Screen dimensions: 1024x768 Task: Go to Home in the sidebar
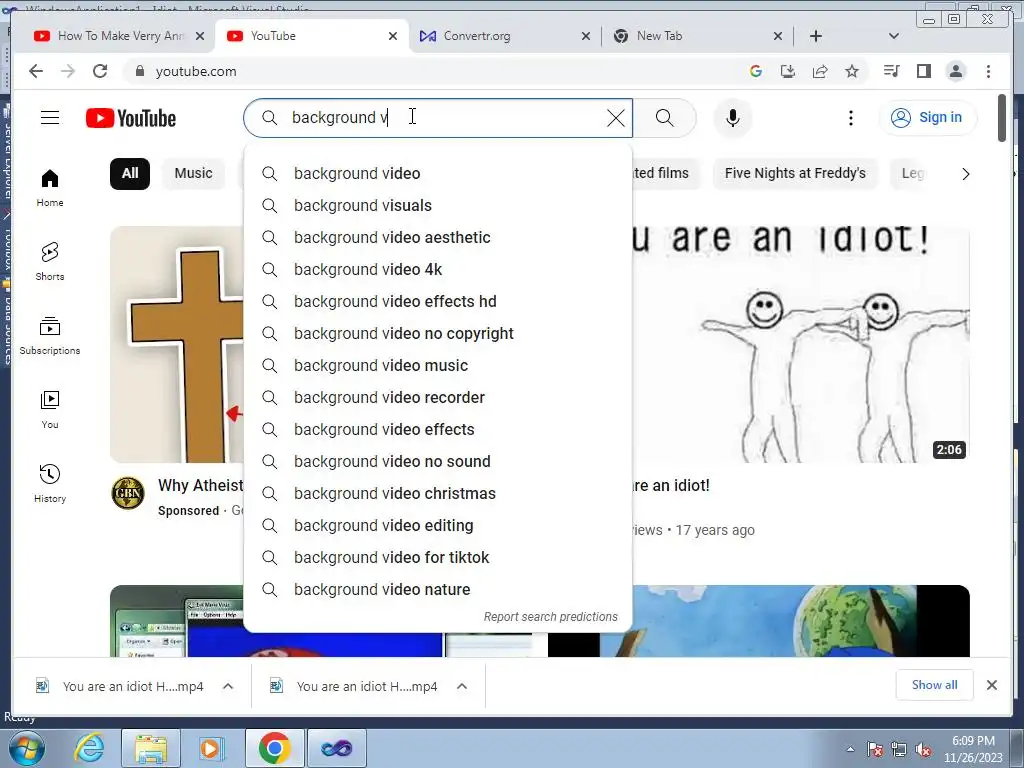[x=50, y=188]
